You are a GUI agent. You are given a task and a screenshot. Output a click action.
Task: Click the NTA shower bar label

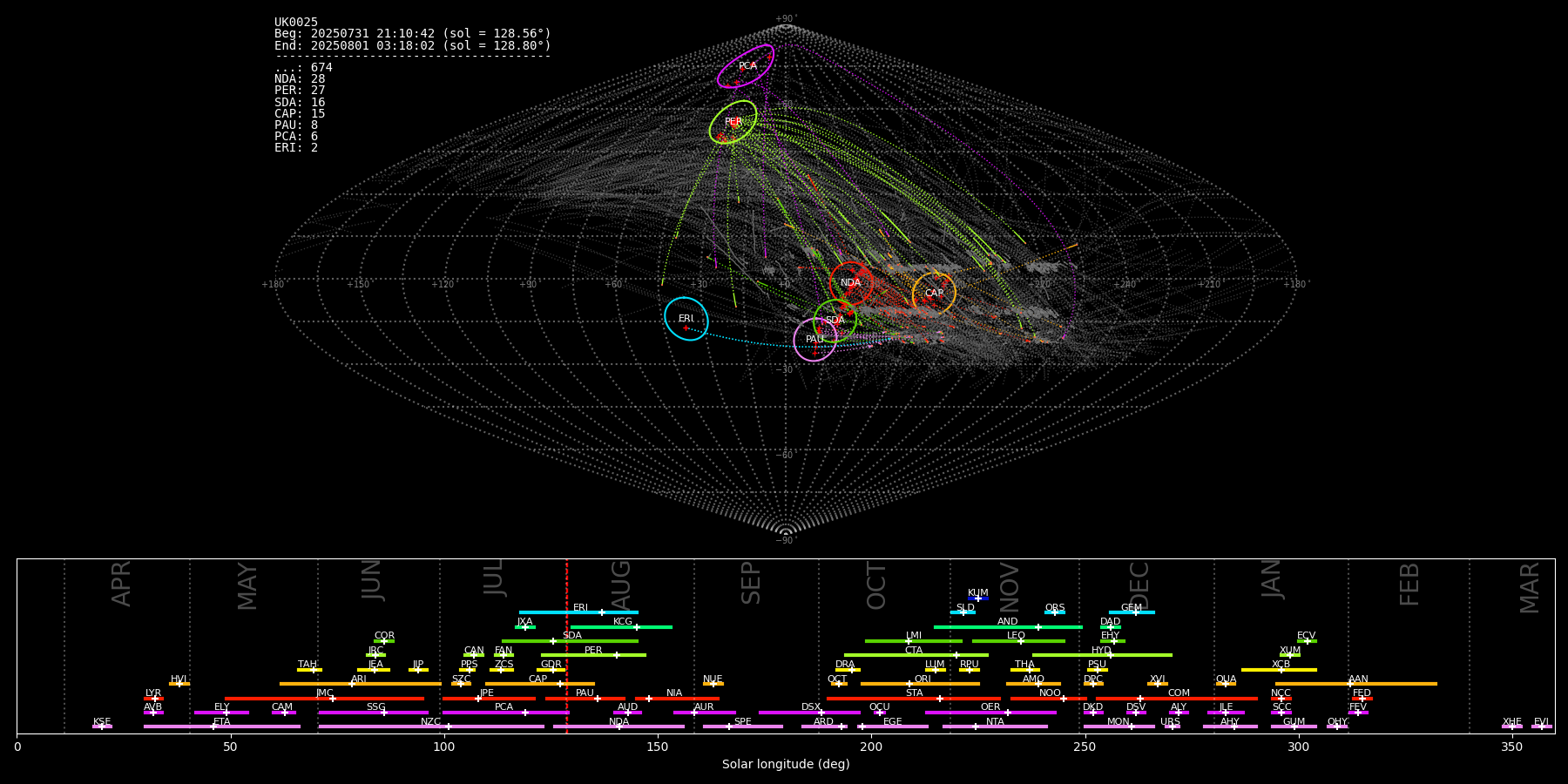(x=995, y=722)
